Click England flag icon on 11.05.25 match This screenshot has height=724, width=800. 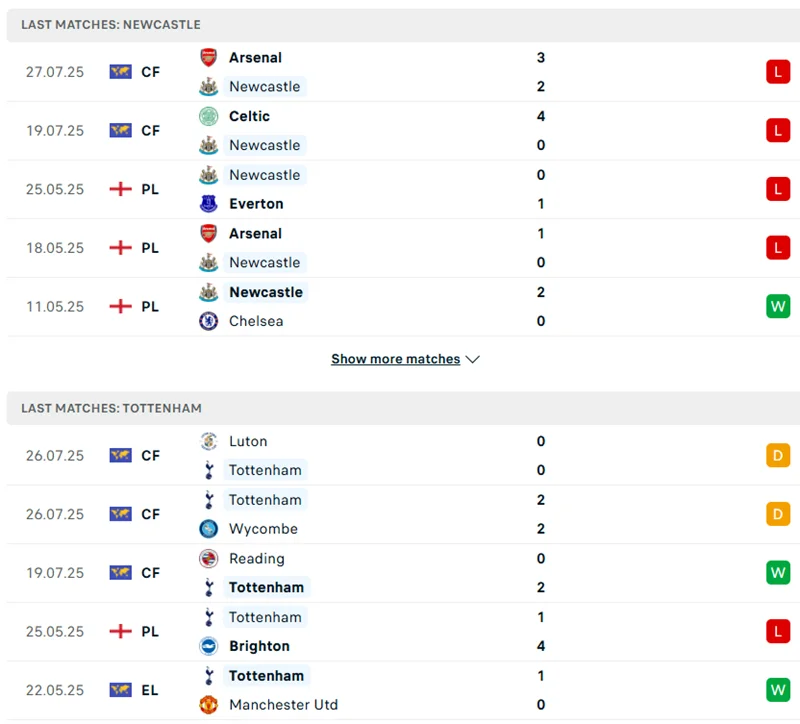121,306
